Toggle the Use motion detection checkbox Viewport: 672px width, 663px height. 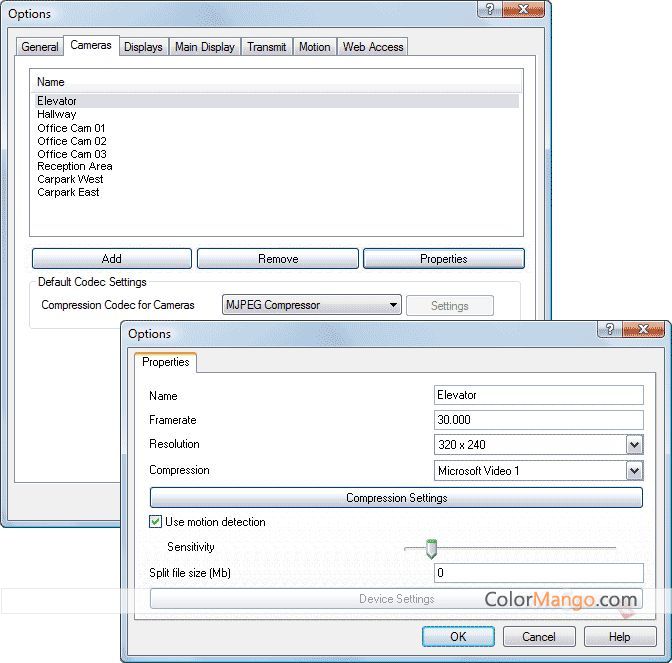(156, 522)
